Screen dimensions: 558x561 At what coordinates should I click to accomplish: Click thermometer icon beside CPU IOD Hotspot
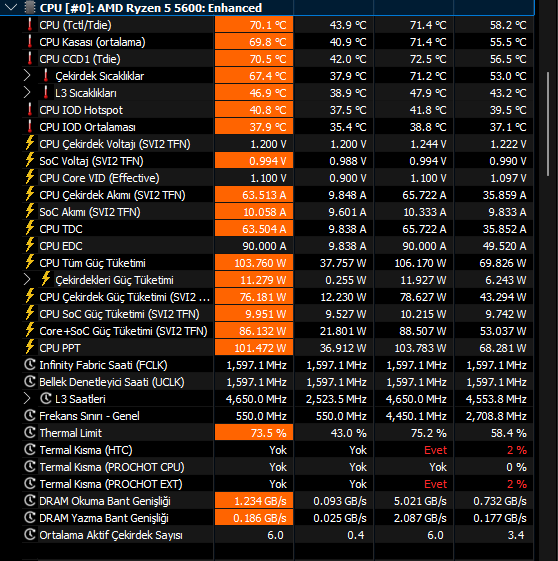[x=30, y=109]
